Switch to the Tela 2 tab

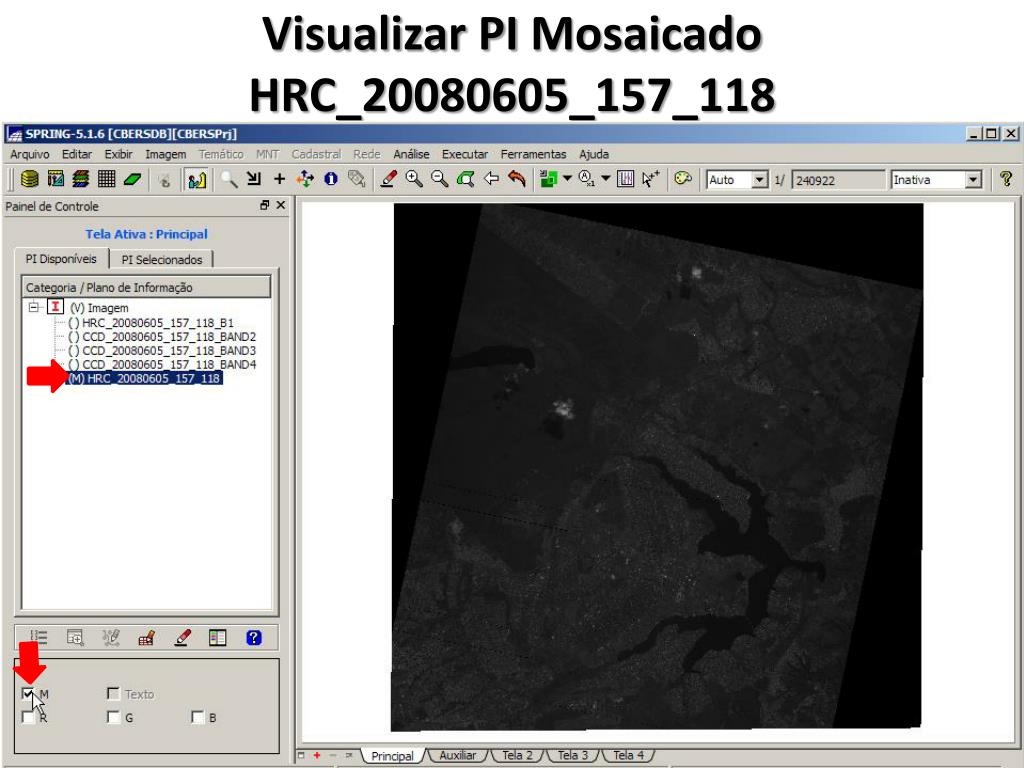[517, 755]
